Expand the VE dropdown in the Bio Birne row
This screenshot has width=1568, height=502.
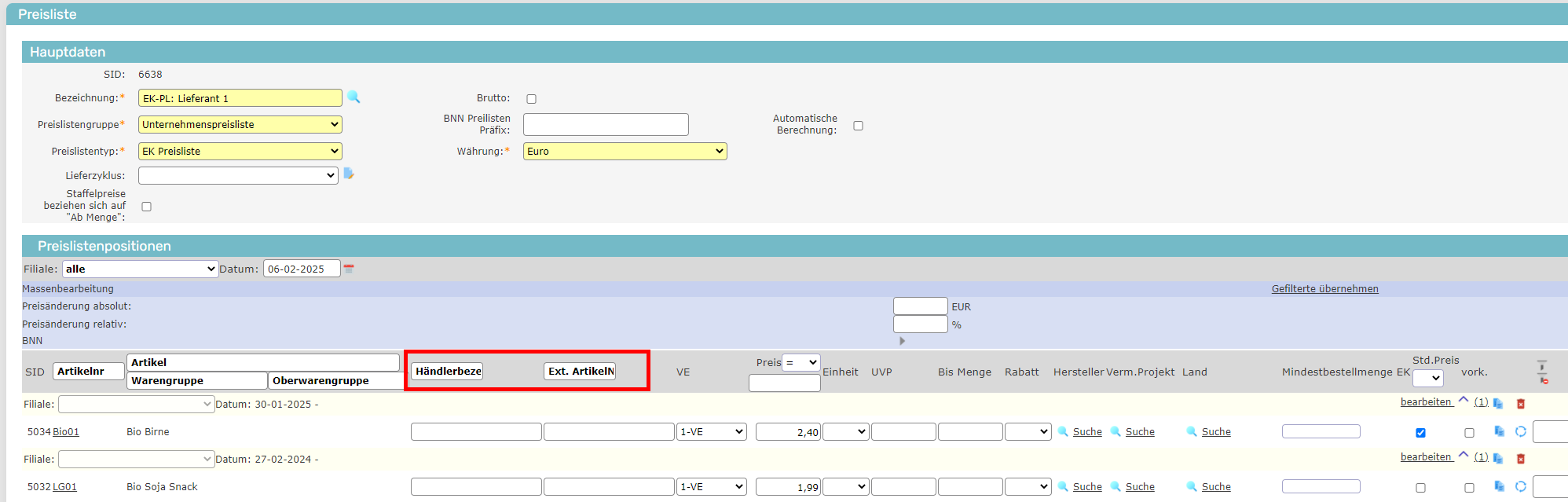tap(711, 431)
